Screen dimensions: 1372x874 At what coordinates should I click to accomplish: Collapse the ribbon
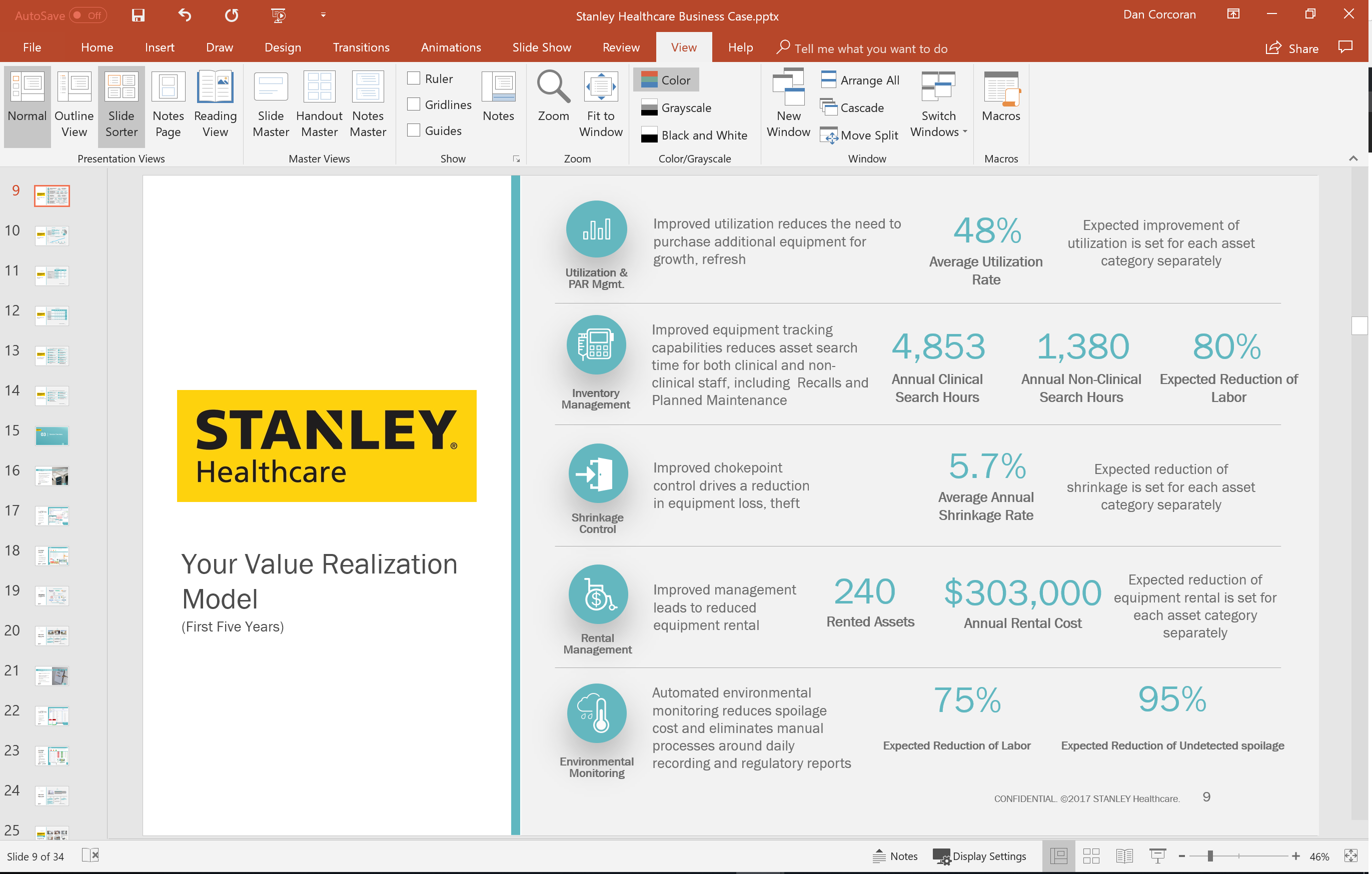pyautogui.click(x=1353, y=159)
